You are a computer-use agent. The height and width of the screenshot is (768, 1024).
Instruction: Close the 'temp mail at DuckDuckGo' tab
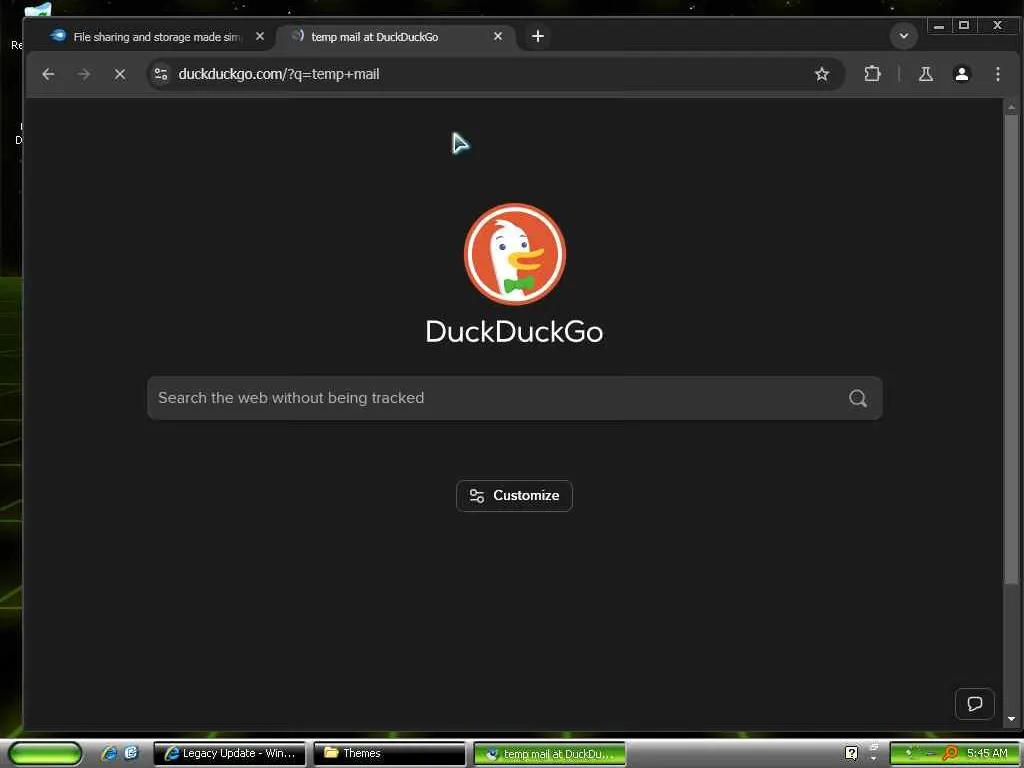pos(498,37)
